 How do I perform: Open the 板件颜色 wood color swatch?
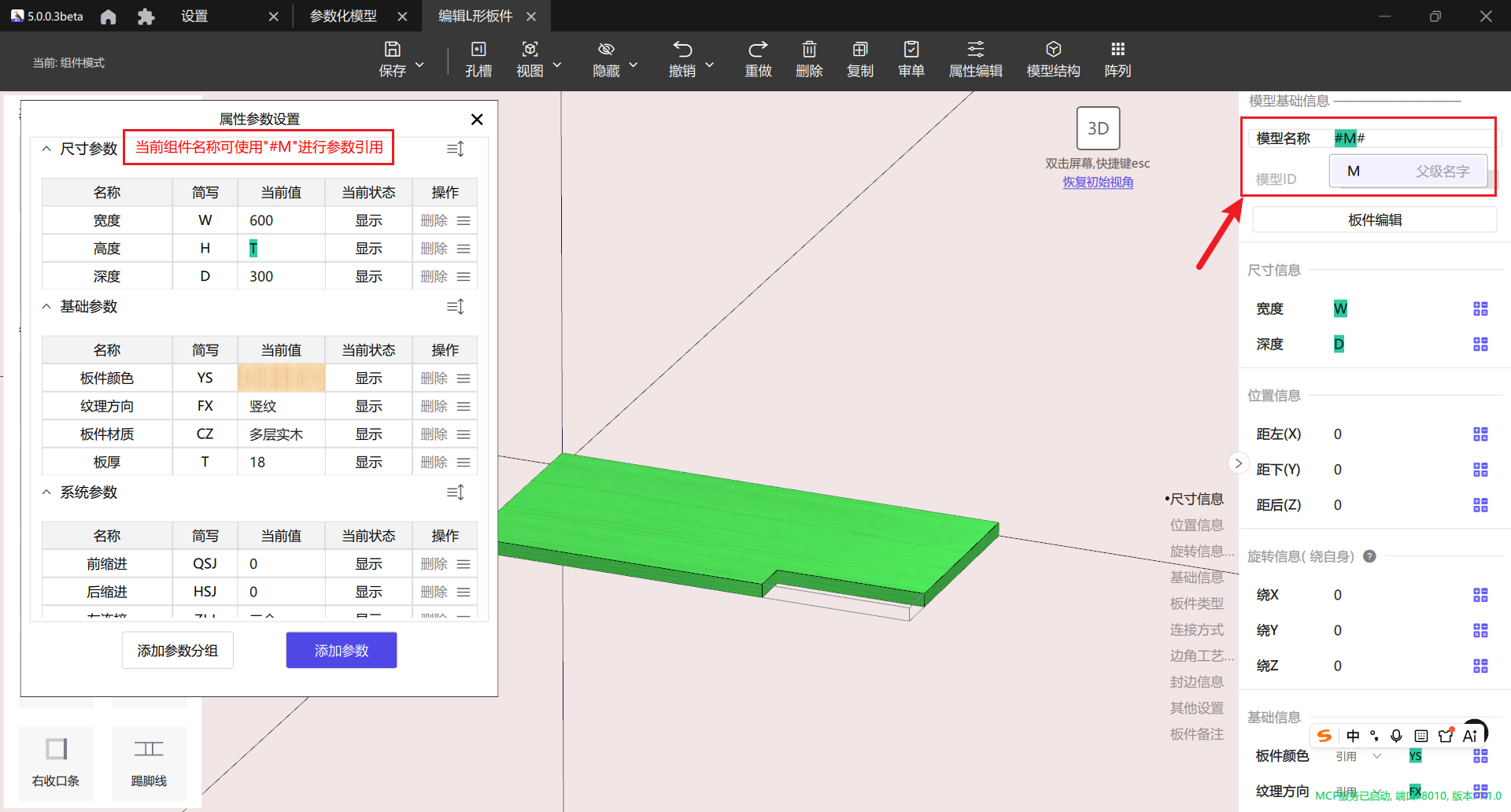(x=281, y=378)
